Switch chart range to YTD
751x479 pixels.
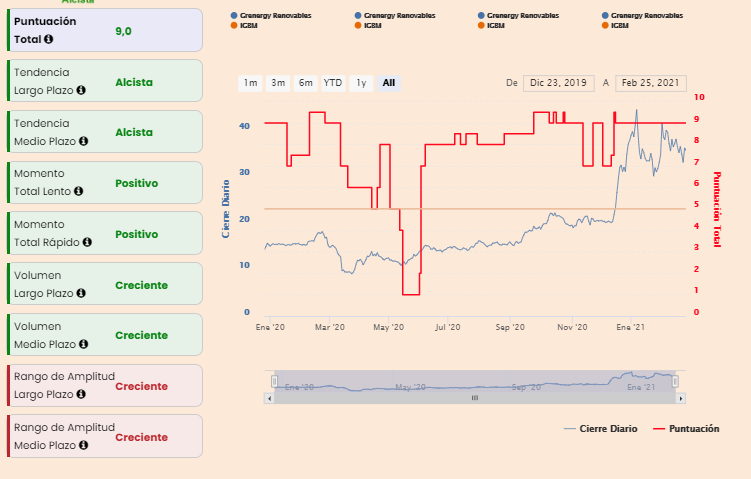333,83
